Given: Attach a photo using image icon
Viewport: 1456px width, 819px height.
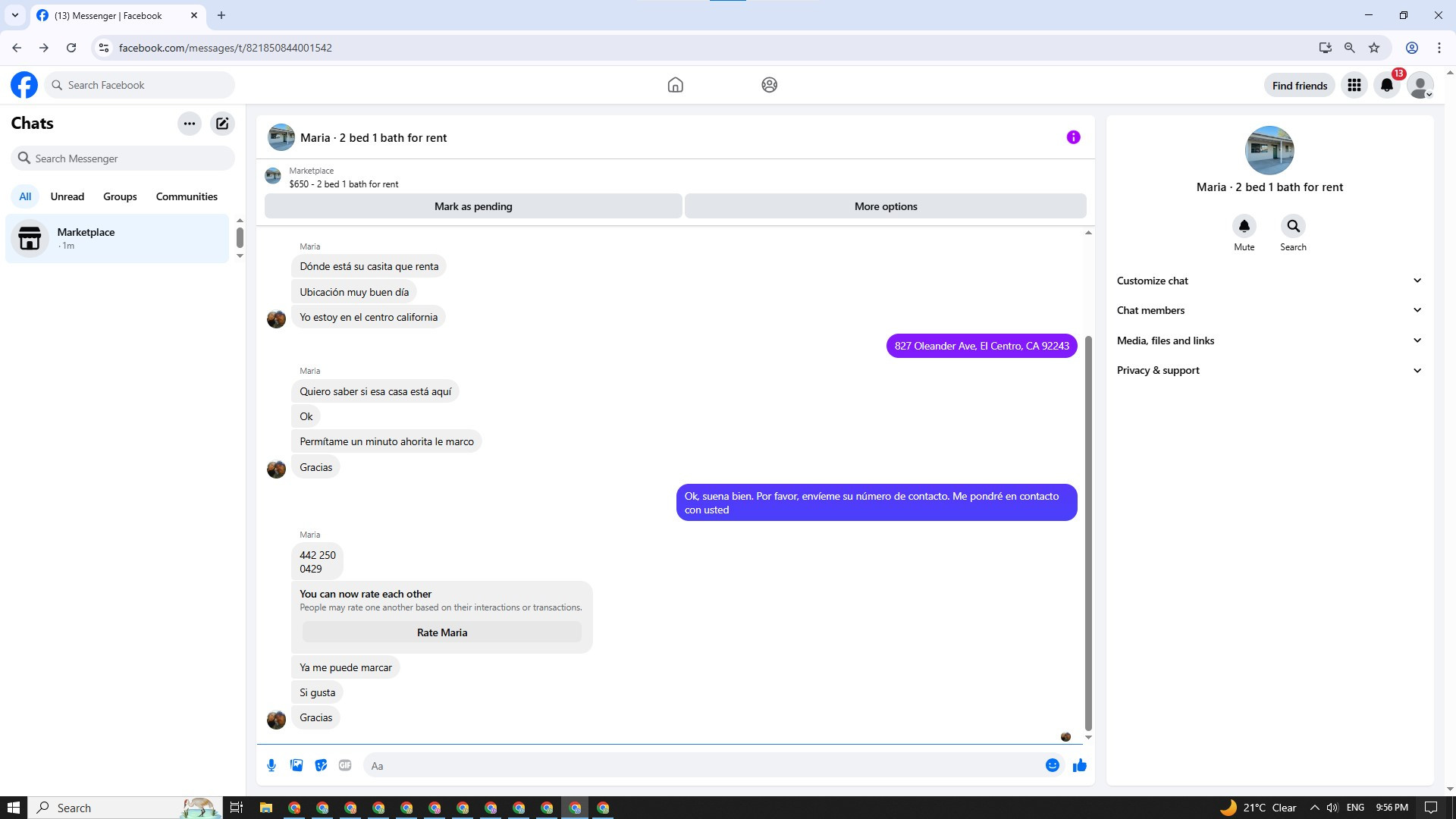Looking at the screenshot, I should 297,765.
